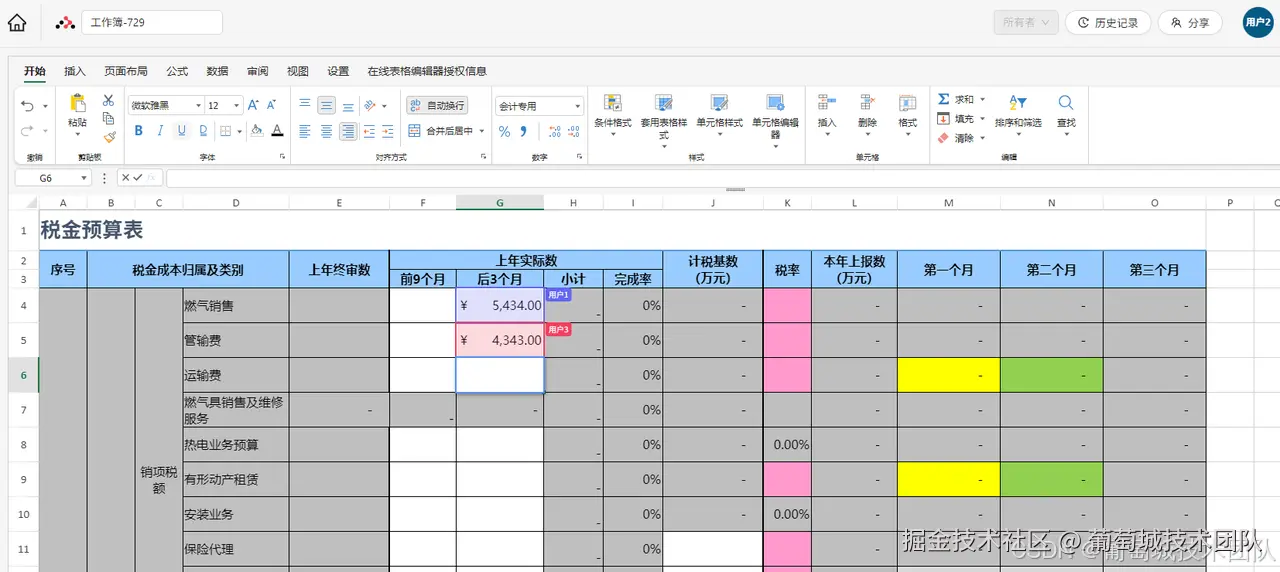This screenshot has height=572, width=1280.
Task: Open the font group dialog launcher
Action: coord(282,157)
